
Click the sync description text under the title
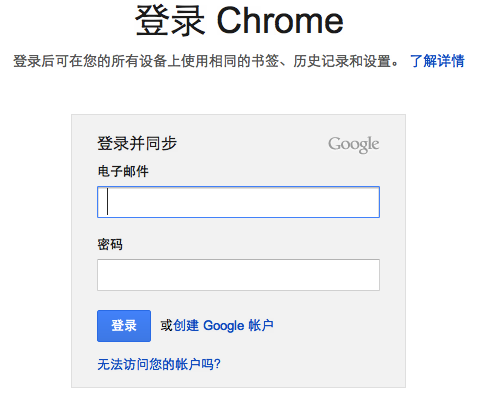[x=205, y=61]
